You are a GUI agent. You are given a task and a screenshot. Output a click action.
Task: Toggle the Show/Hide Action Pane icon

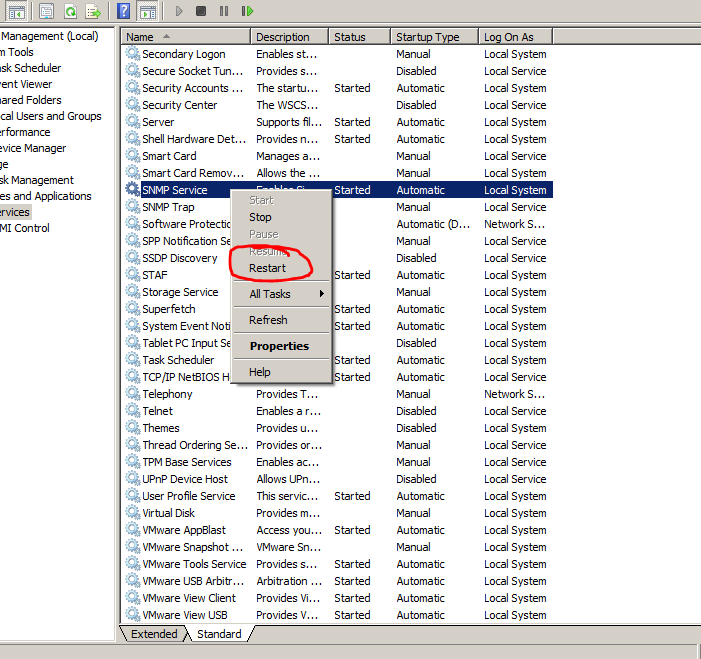pyautogui.click(x=147, y=11)
